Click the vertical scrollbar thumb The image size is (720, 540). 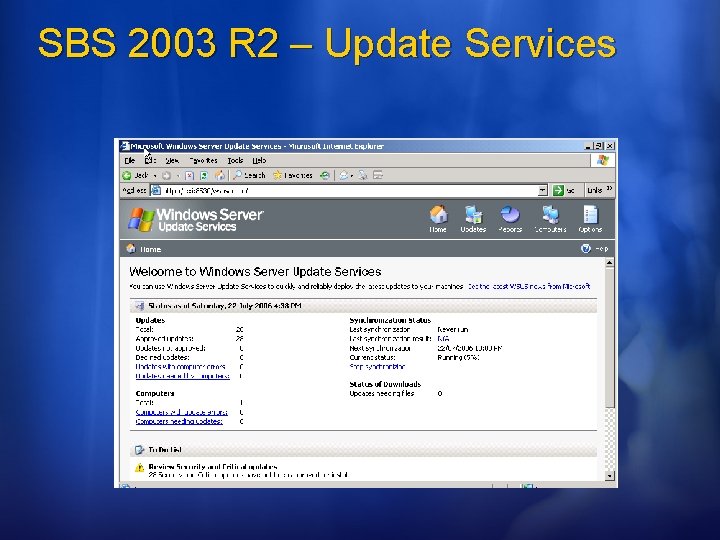point(609,338)
